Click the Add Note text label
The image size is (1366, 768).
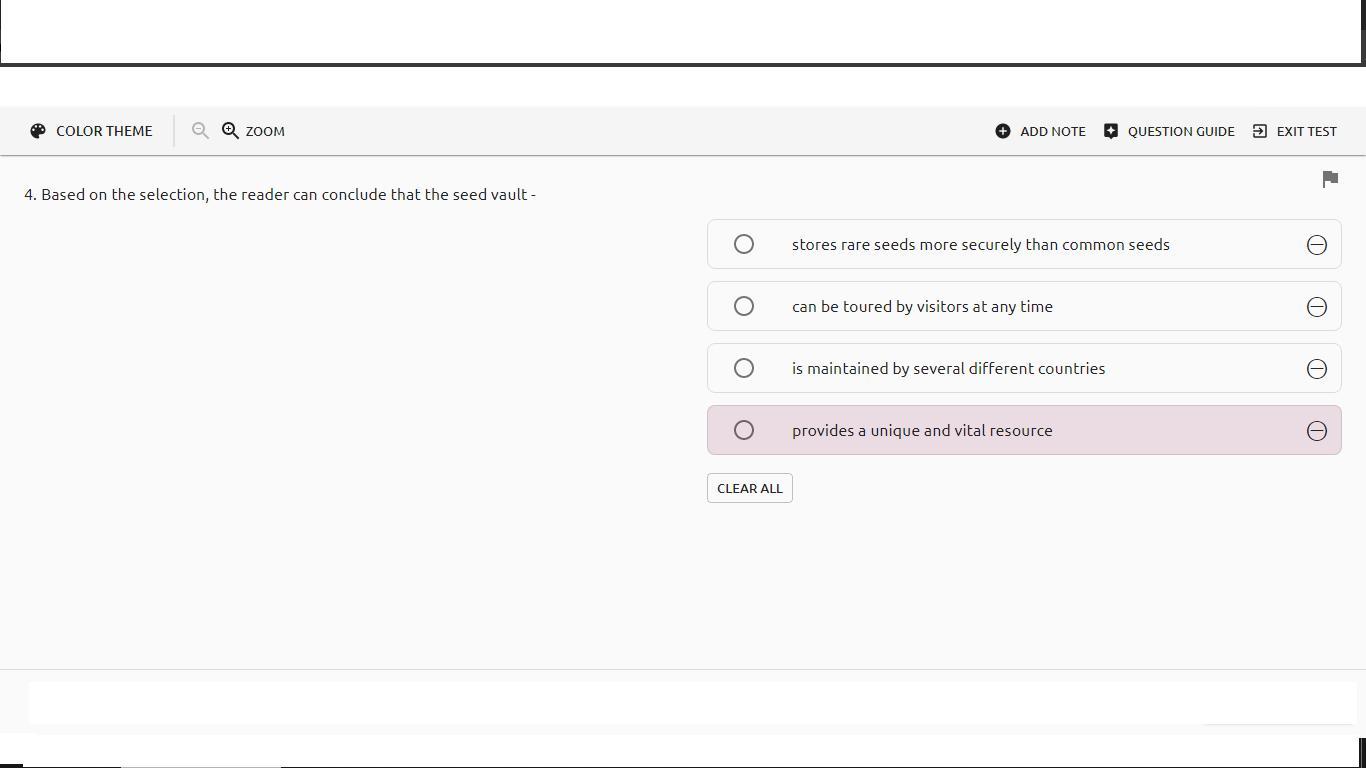coord(1052,131)
